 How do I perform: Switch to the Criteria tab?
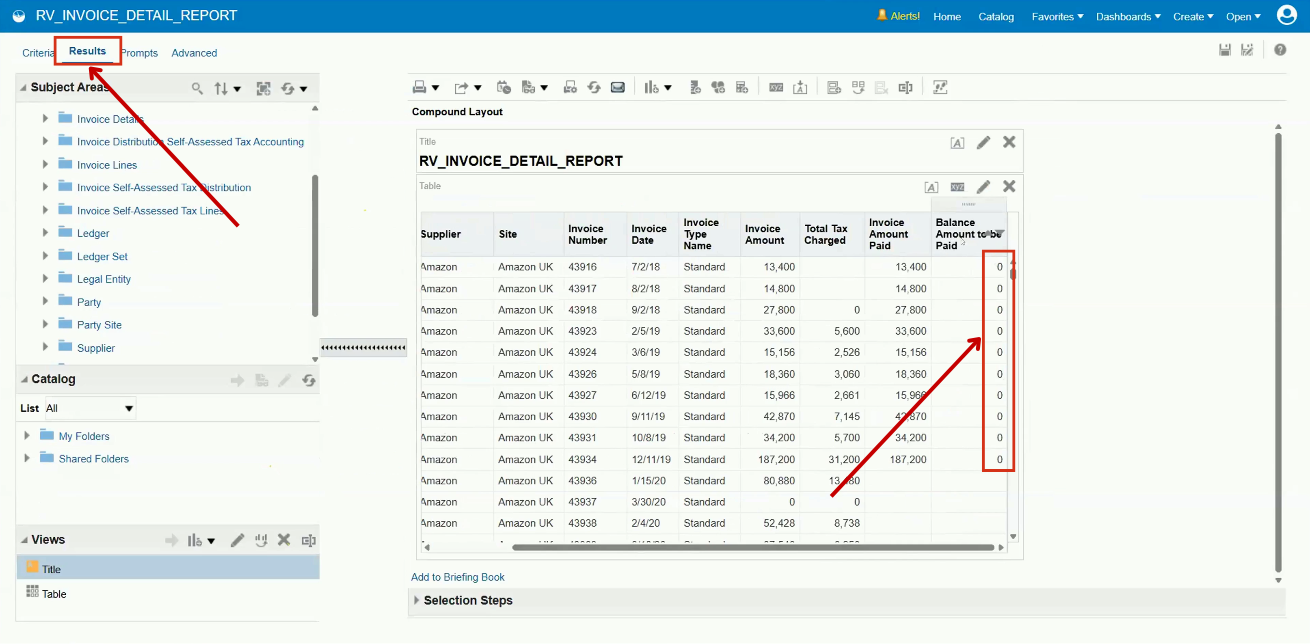pos(38,53)
